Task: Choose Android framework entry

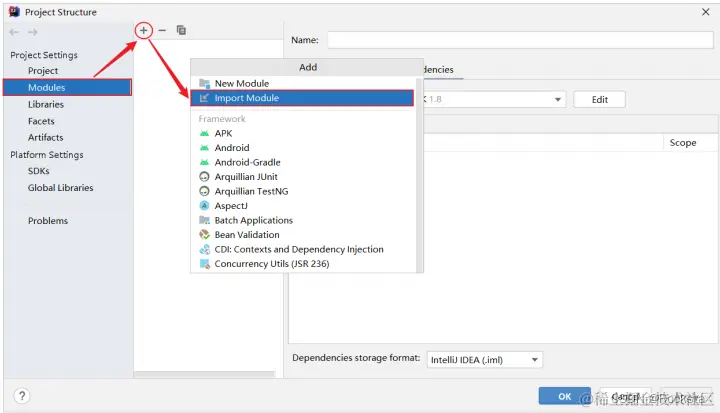Action: [x=303, y=148]
